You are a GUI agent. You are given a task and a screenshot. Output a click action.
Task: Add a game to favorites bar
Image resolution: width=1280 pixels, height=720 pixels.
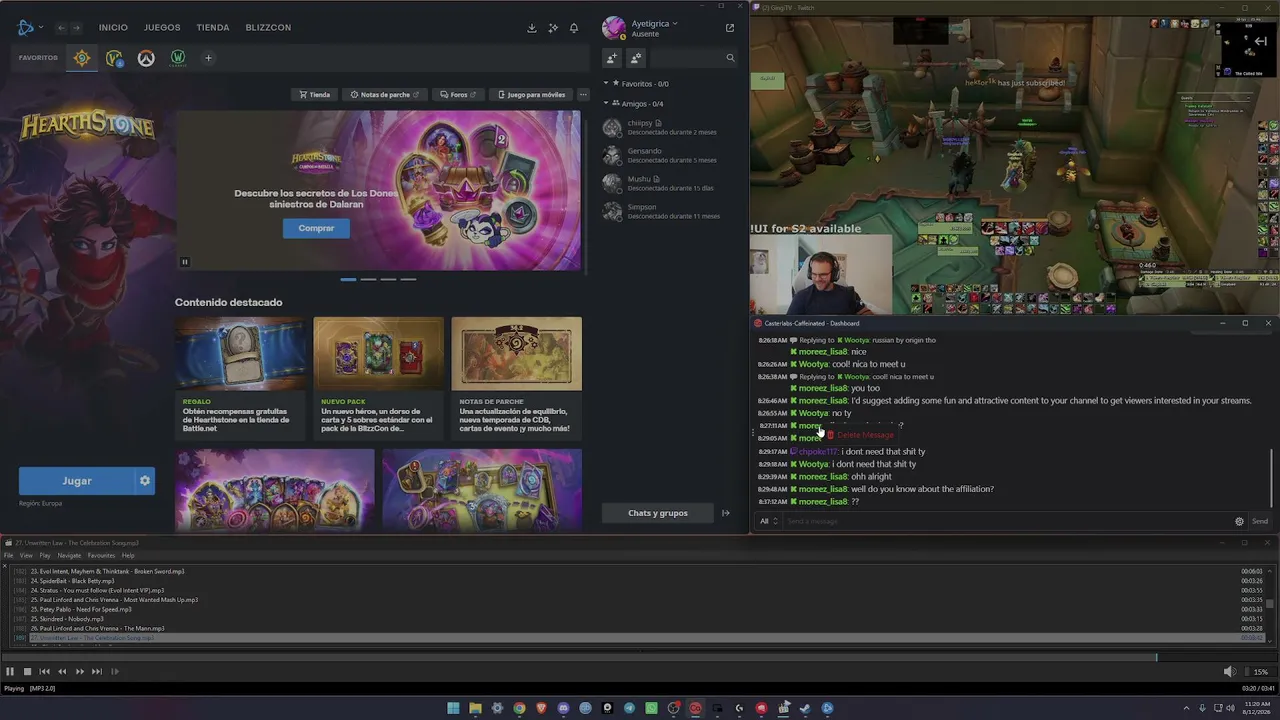(x=208, y=58)
